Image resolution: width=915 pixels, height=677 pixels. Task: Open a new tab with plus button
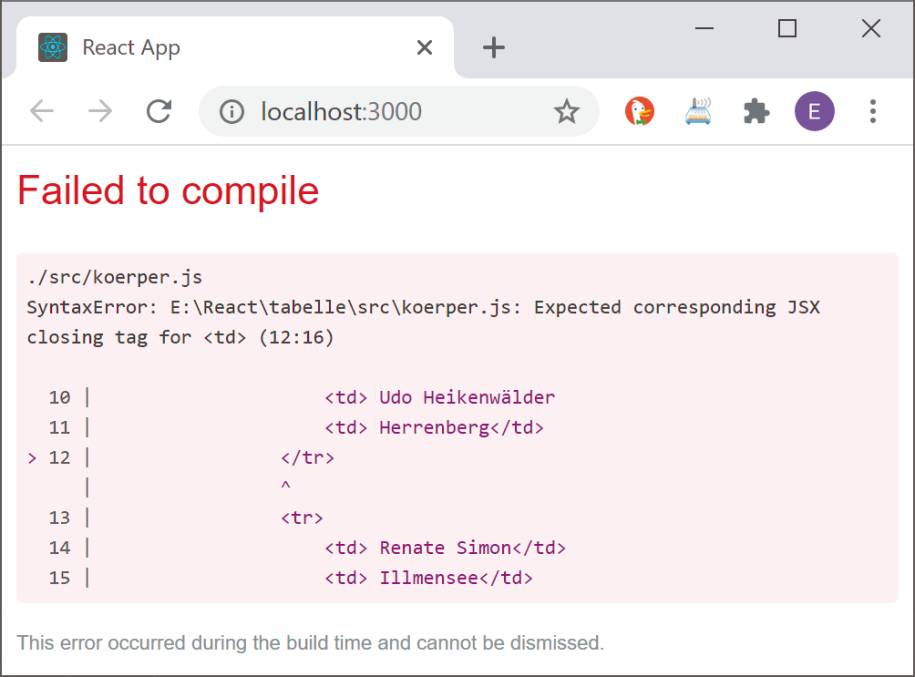pyautogui.click(x=494, y=47)
